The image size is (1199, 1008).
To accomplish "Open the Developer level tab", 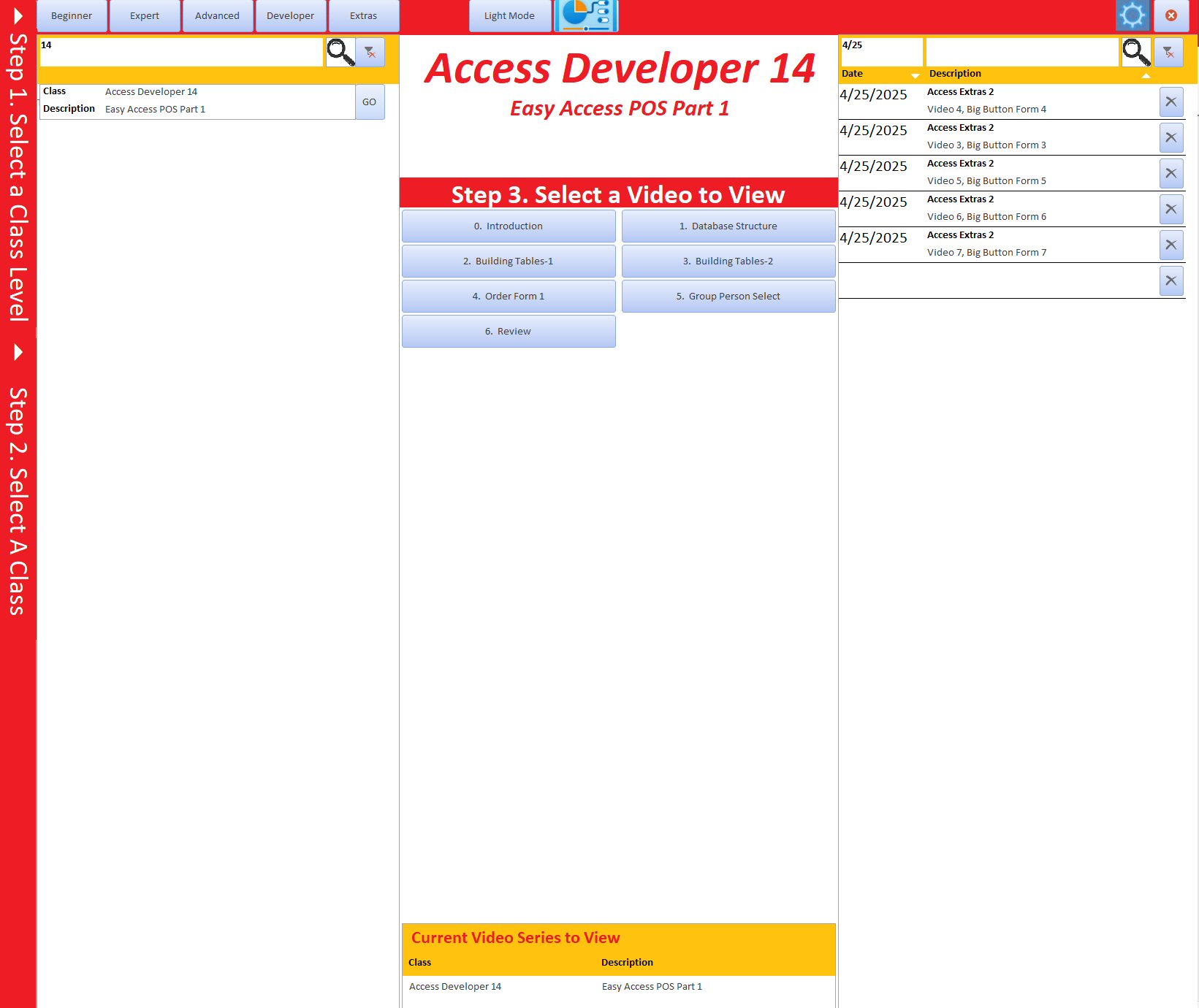I will click(290, 15).
